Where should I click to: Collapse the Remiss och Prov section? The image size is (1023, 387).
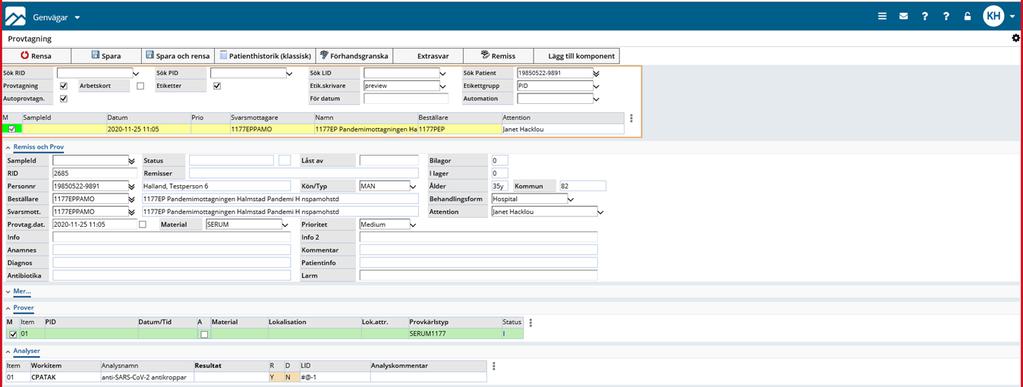pos(37,148)
